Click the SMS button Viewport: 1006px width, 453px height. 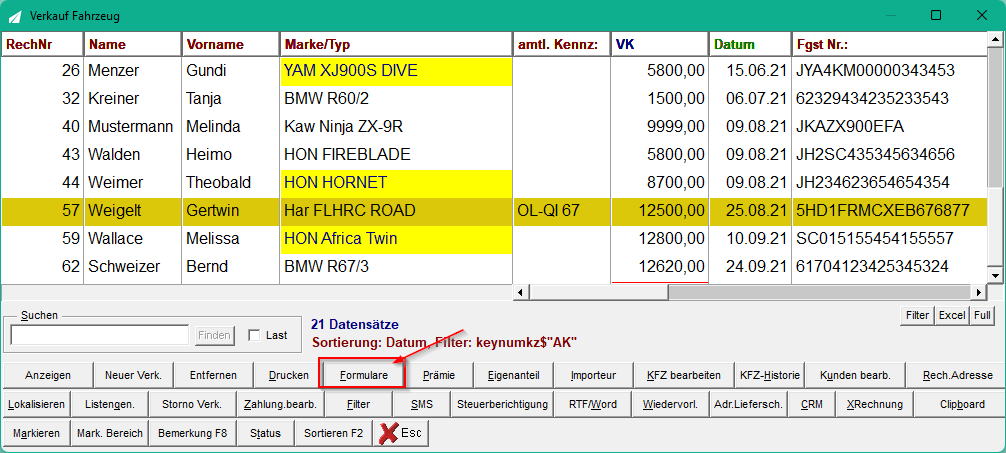point(422,405)
